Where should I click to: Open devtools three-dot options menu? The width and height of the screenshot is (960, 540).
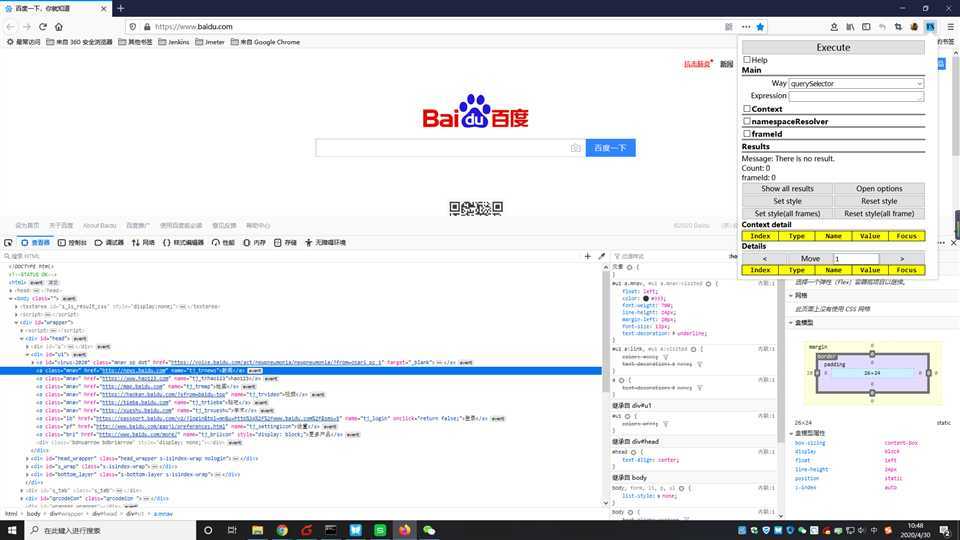click(943, 243)
